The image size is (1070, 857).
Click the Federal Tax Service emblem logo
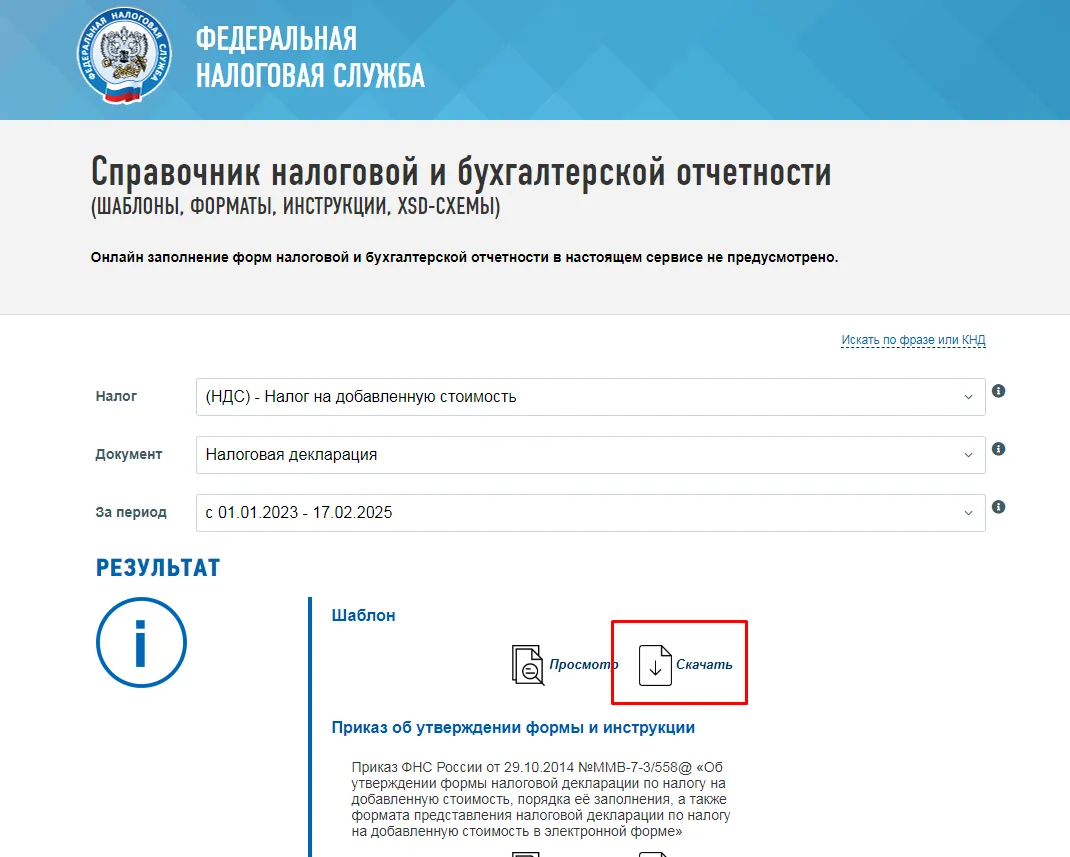(124, 56)
